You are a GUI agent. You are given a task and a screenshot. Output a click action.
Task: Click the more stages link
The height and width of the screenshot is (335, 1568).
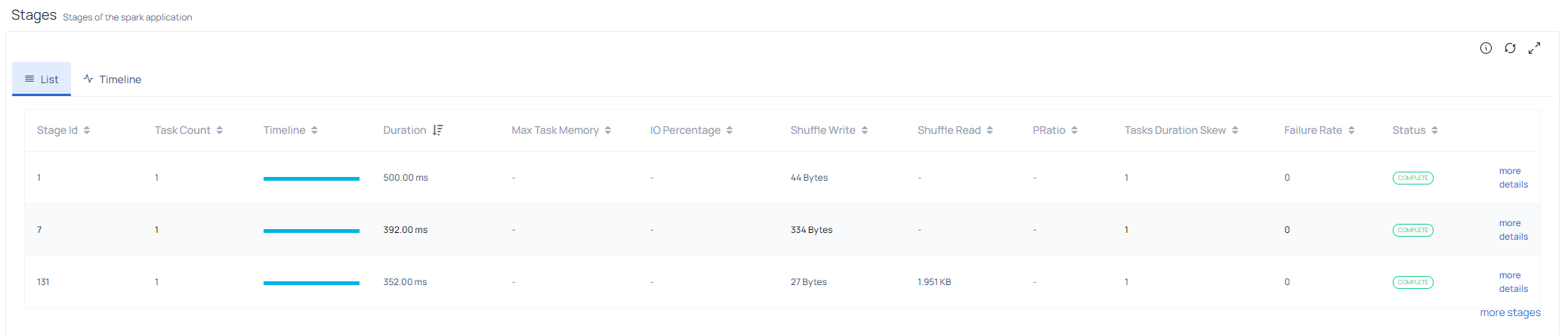point(1510,312)
